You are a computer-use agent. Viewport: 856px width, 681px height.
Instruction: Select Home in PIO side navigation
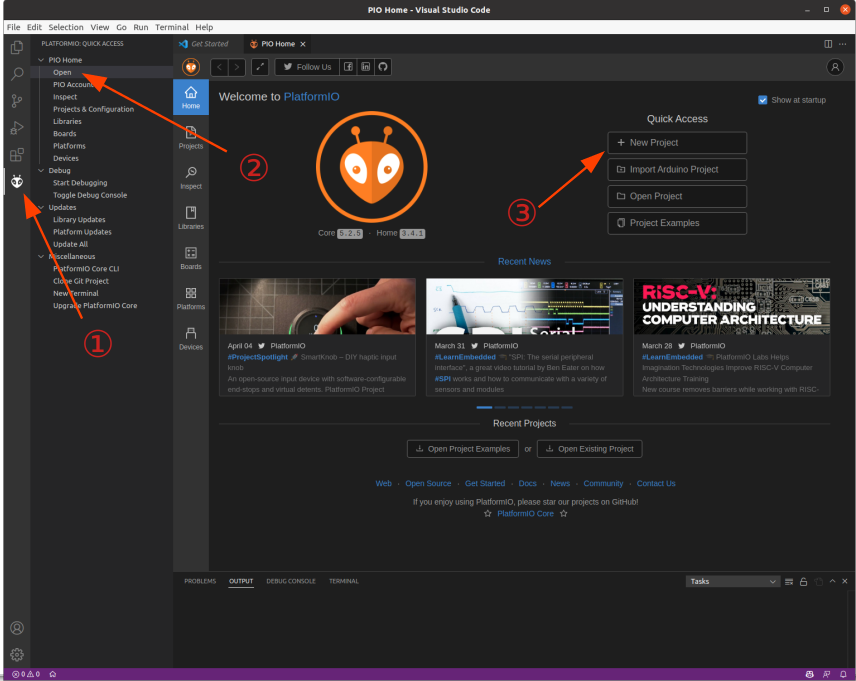tap(191, 97)
